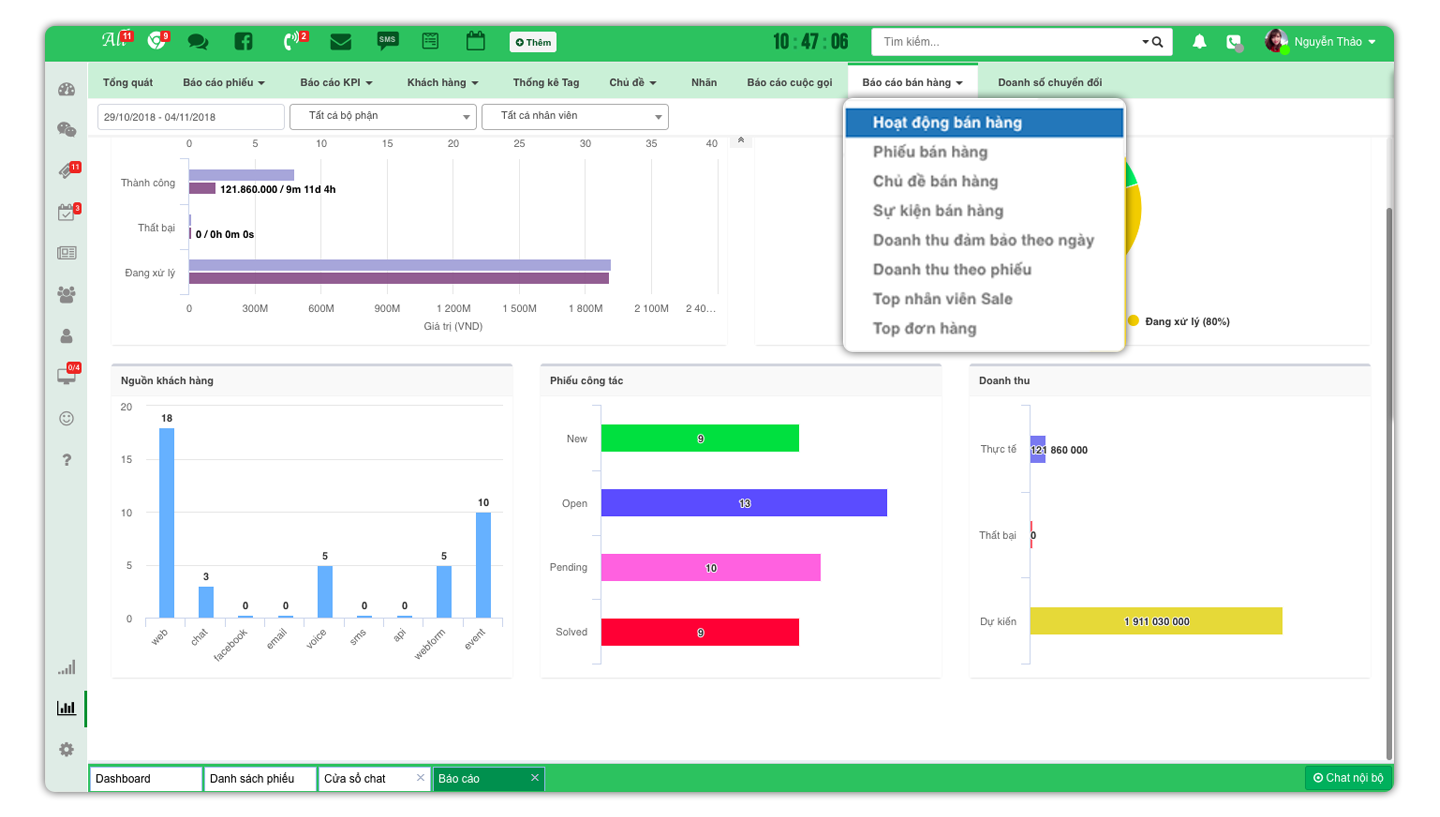This screenshot has height=817, width=1440.
Task: Open the 'Báo cáo KPI' dropdown menu
Action: (x=336, y=82)
